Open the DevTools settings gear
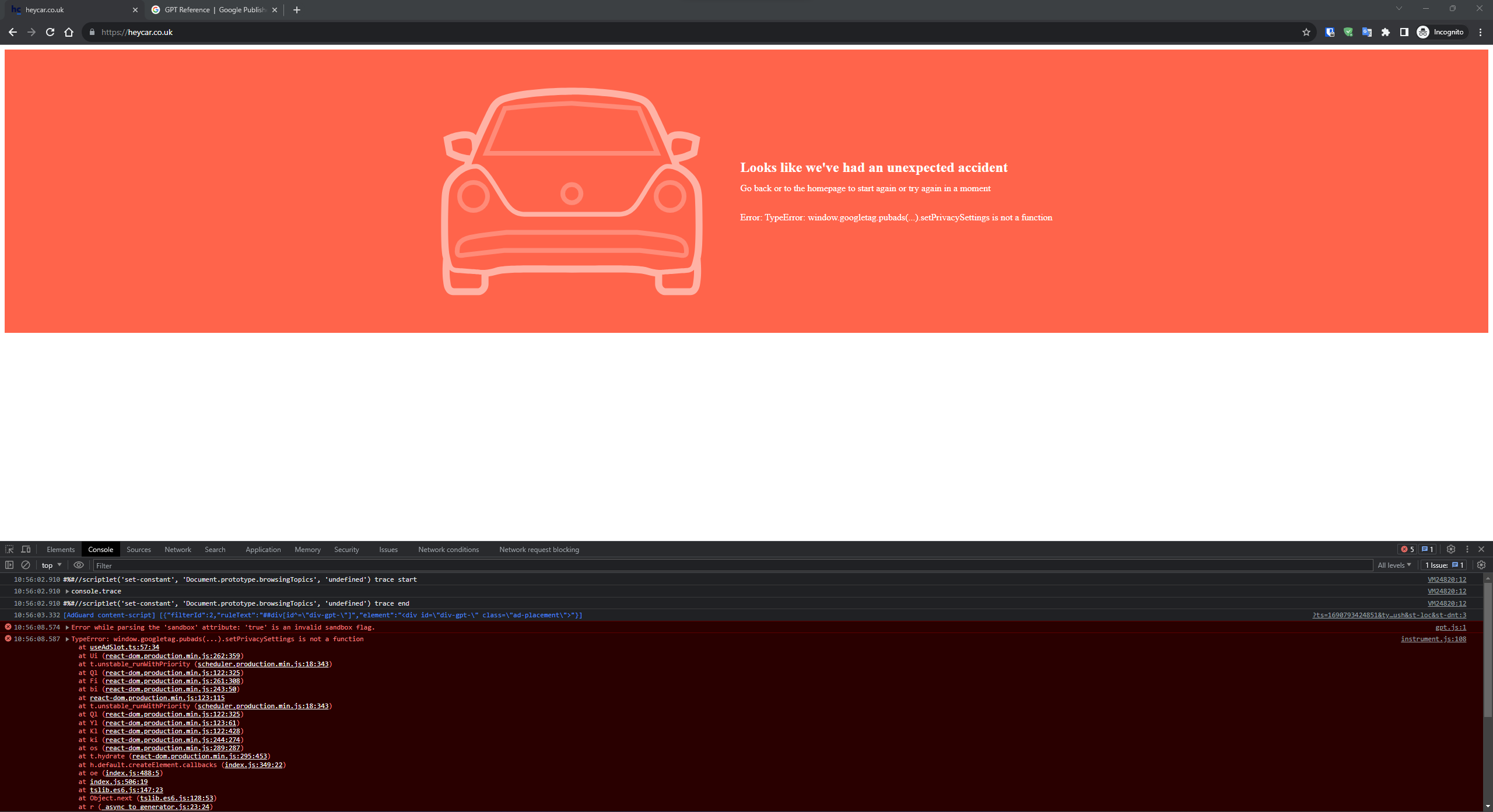The width and height of the screenshot is (1493, 812). [x=1450, y=549]
